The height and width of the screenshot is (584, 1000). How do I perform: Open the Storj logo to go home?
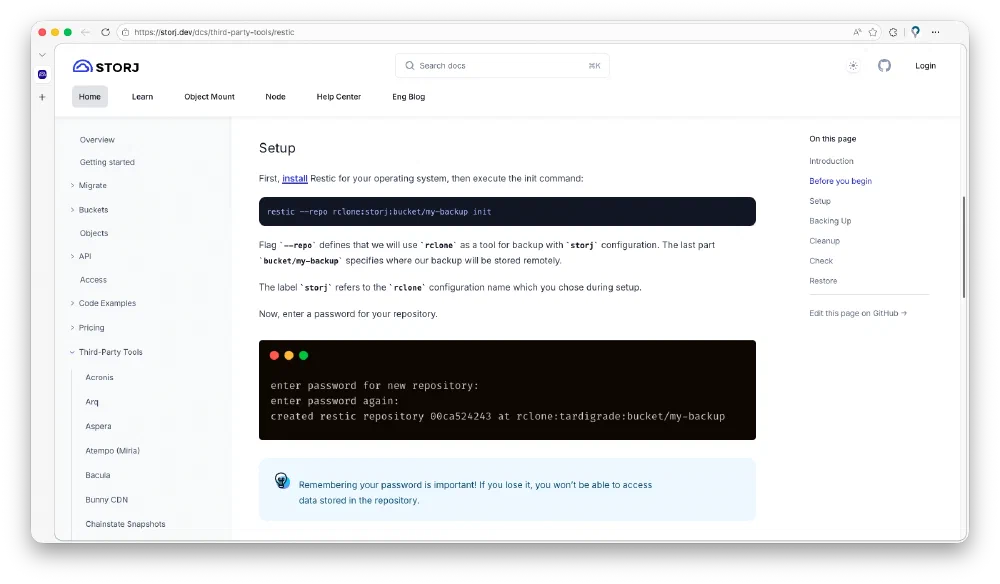point(105,66)
